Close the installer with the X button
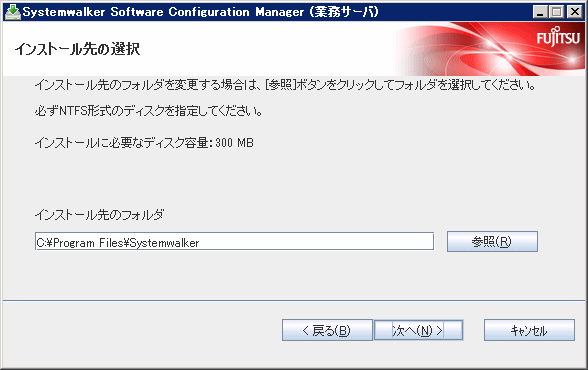 (x=574, y=12)
